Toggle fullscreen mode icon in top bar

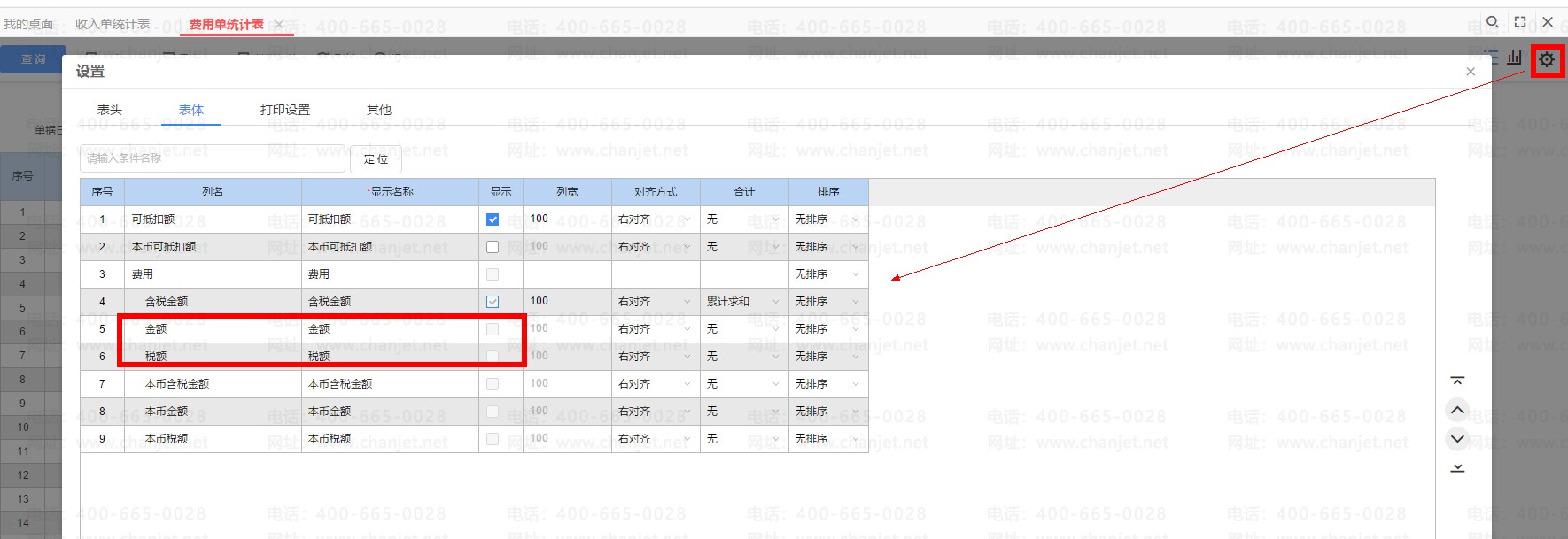1520,22
